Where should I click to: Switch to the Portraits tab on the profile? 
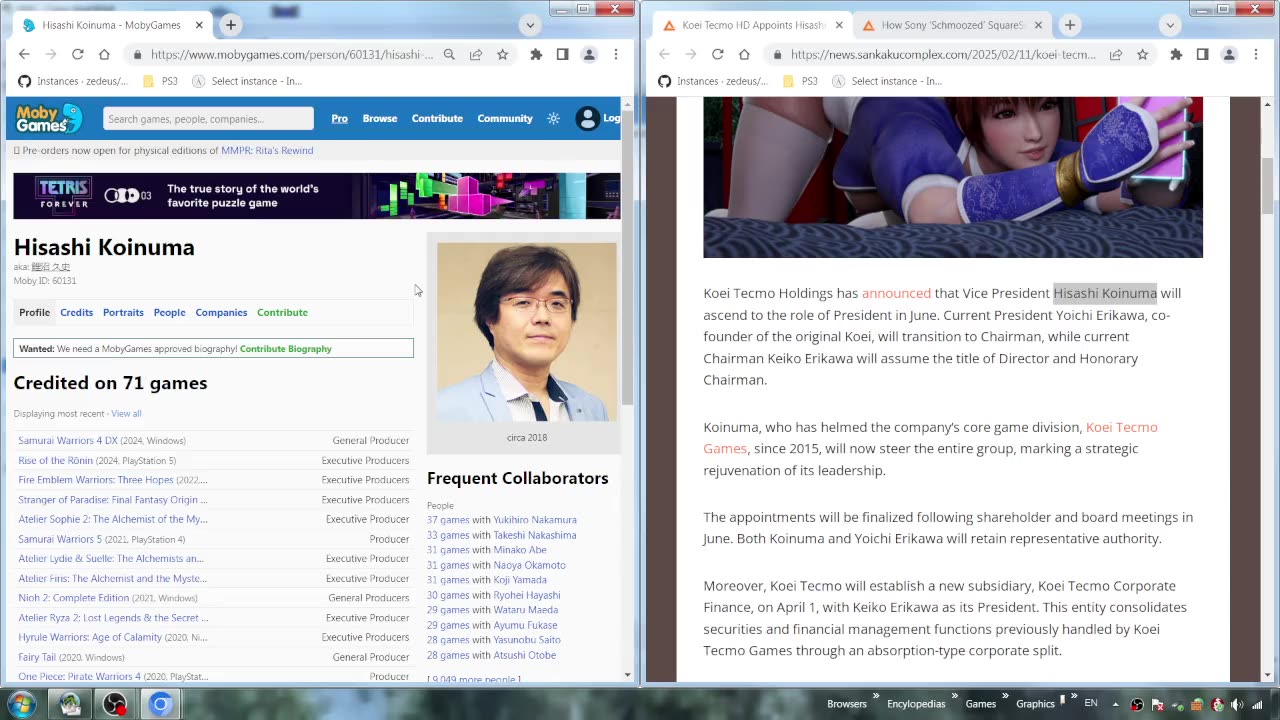tap(123, 312)
